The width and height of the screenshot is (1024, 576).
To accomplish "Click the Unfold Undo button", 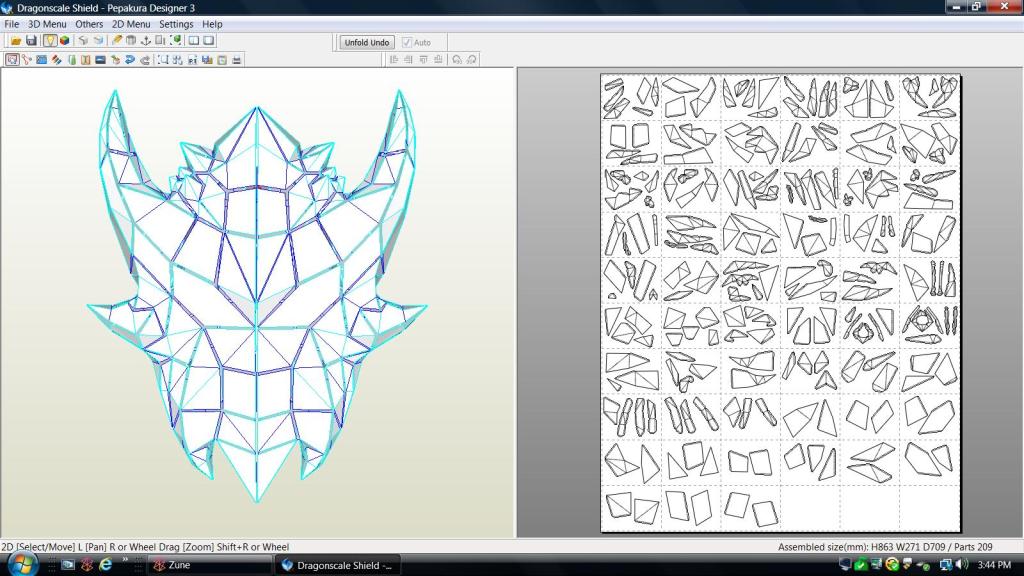I will (x=367, y=42).
